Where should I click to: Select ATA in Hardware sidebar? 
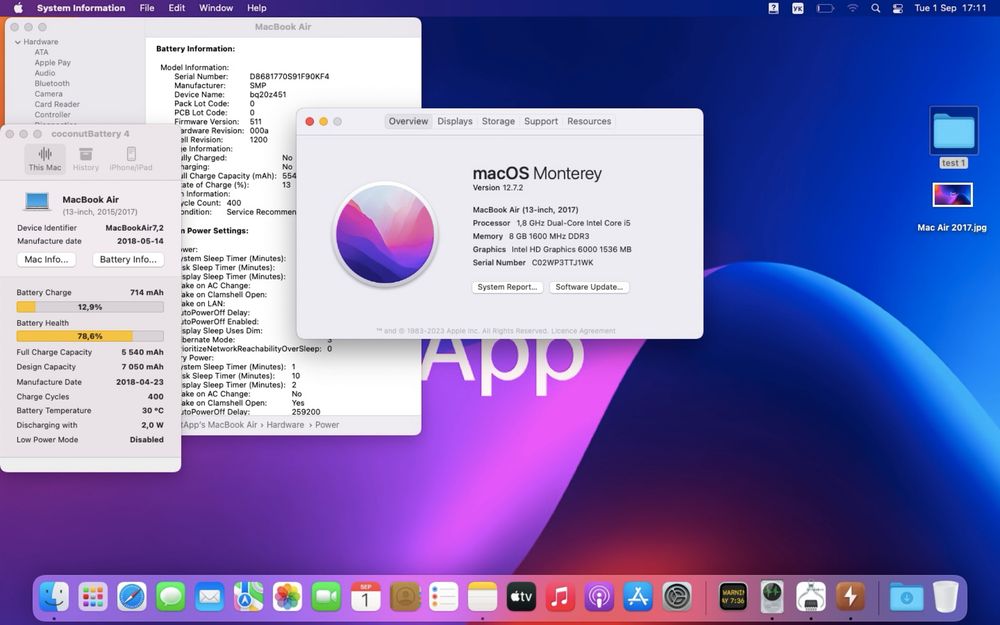(x=41, y=52)
